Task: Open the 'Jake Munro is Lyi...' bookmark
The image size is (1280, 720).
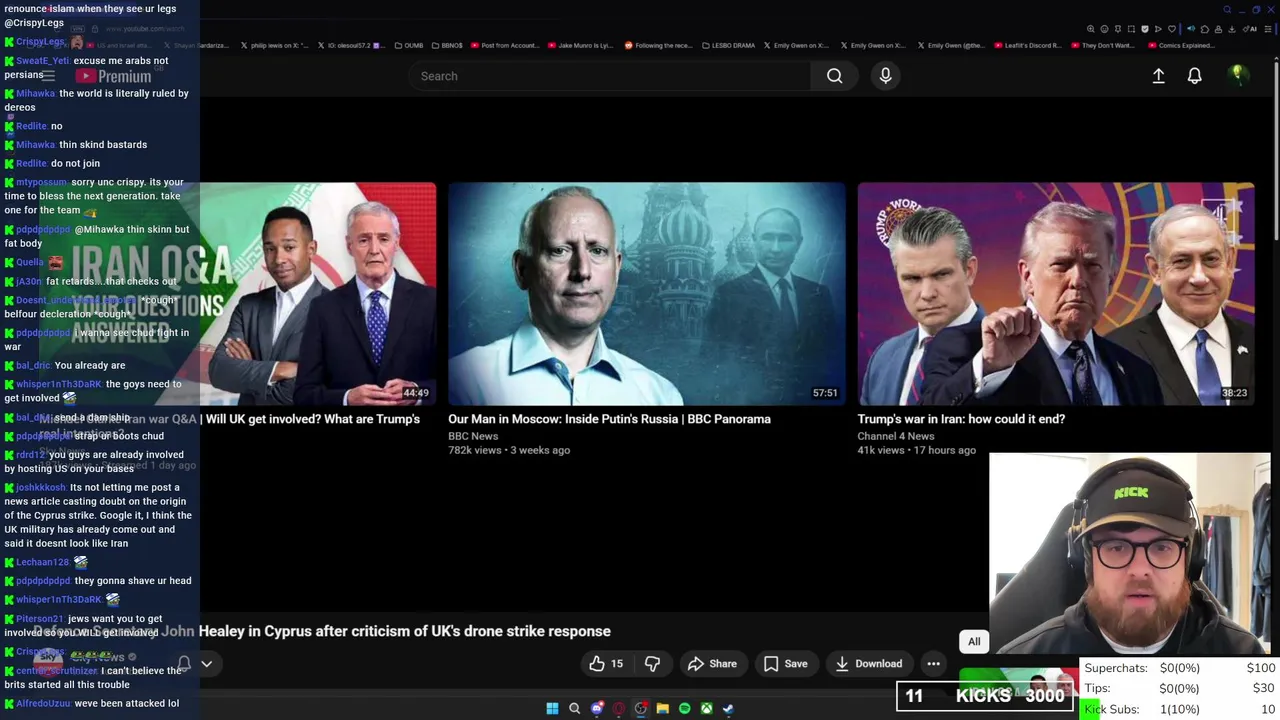Action: [x=581, y=45]
